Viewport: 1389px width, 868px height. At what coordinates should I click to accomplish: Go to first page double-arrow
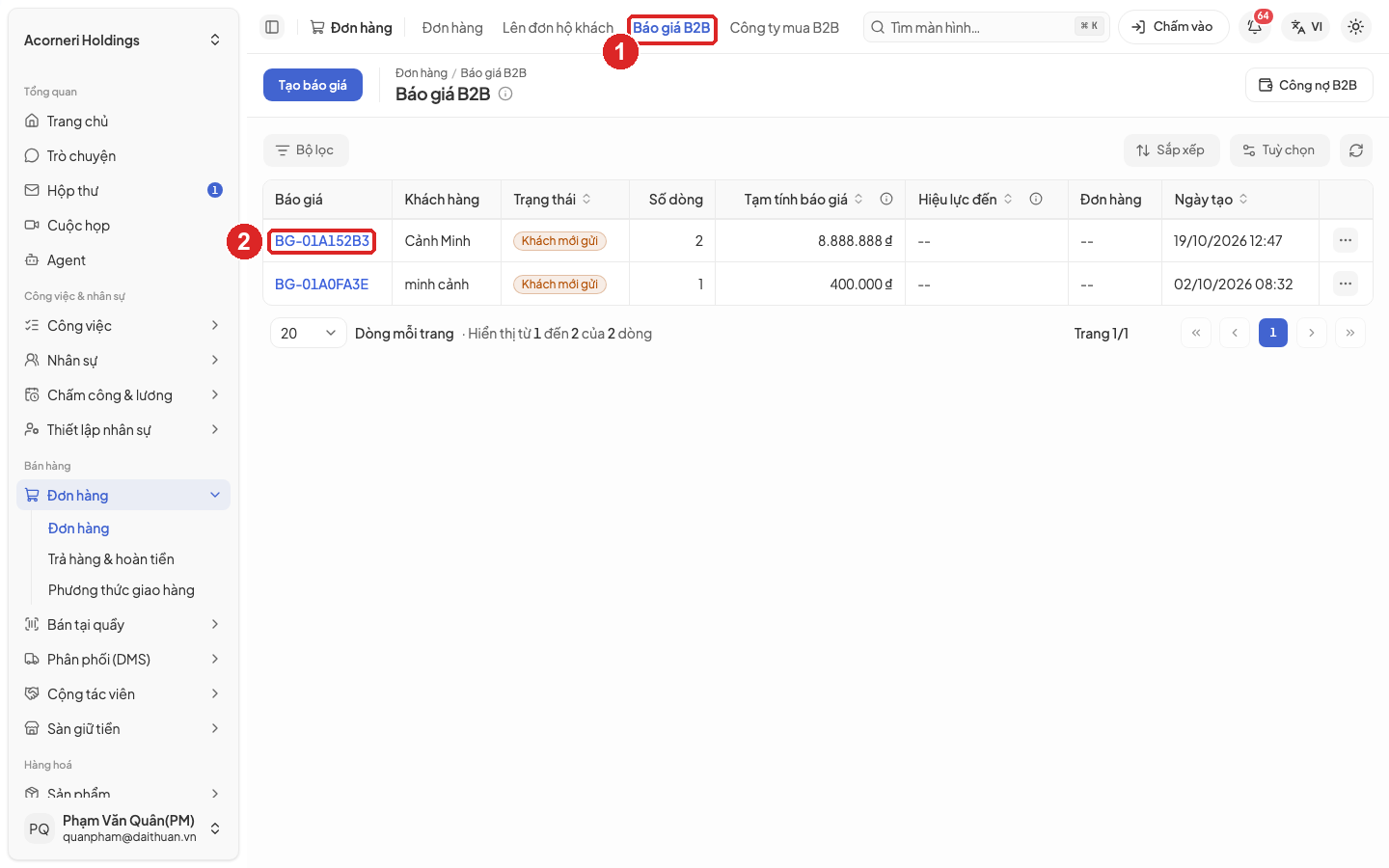[1196, 333]
